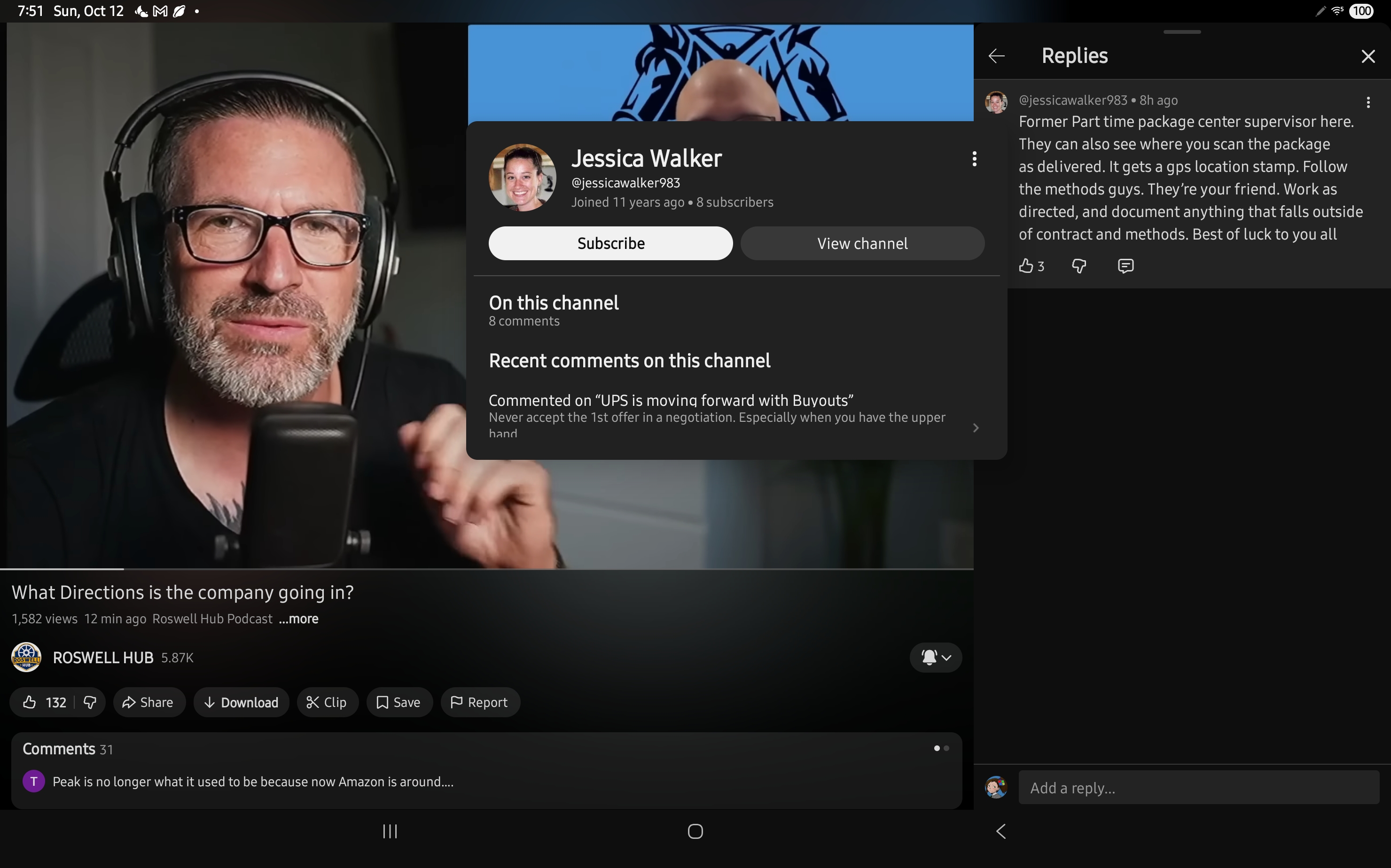1391x868 pixels.
Task: Go back using the Replies panel arrow
Action: (x=996, y=56)
